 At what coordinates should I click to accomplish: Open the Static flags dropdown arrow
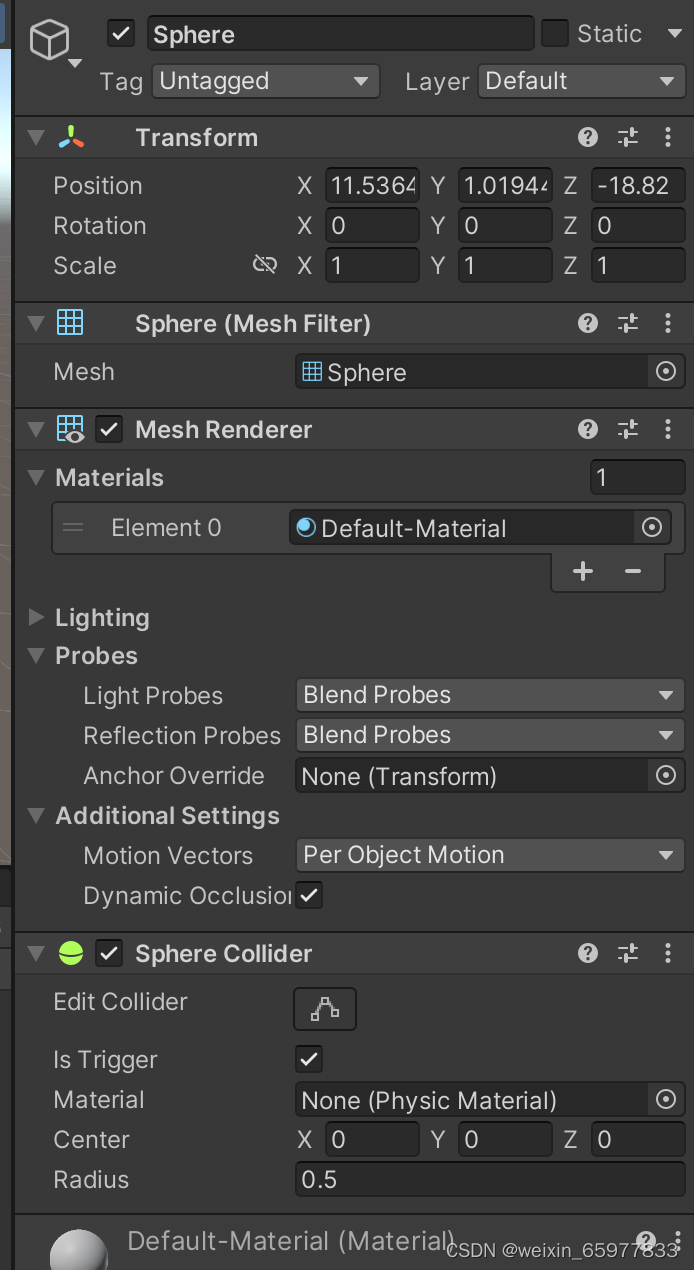coord(675,34)
